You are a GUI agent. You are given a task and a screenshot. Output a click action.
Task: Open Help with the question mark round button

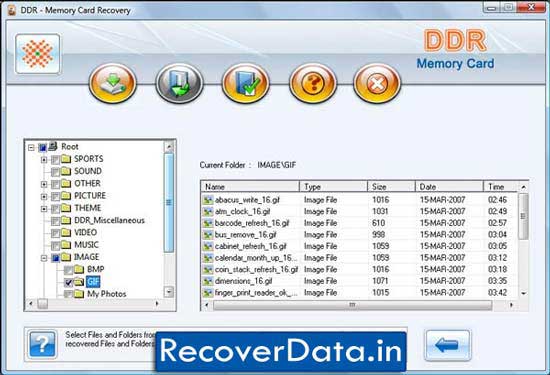312,83
